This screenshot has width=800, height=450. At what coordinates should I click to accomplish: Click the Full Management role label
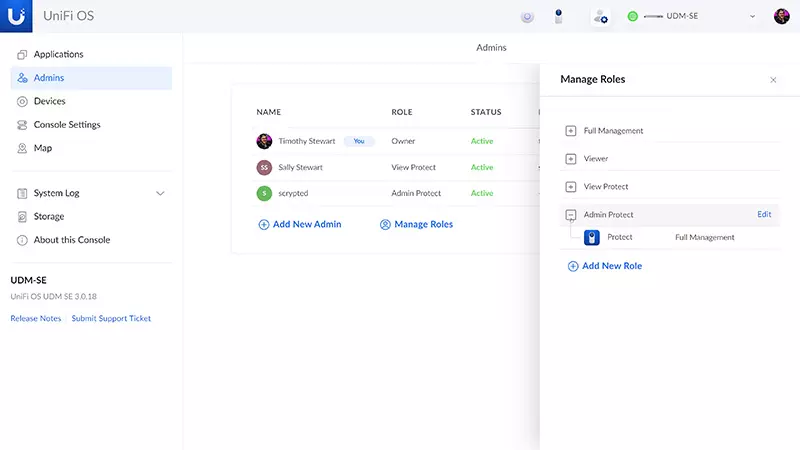pyautogui.click(x=613, y=131)
